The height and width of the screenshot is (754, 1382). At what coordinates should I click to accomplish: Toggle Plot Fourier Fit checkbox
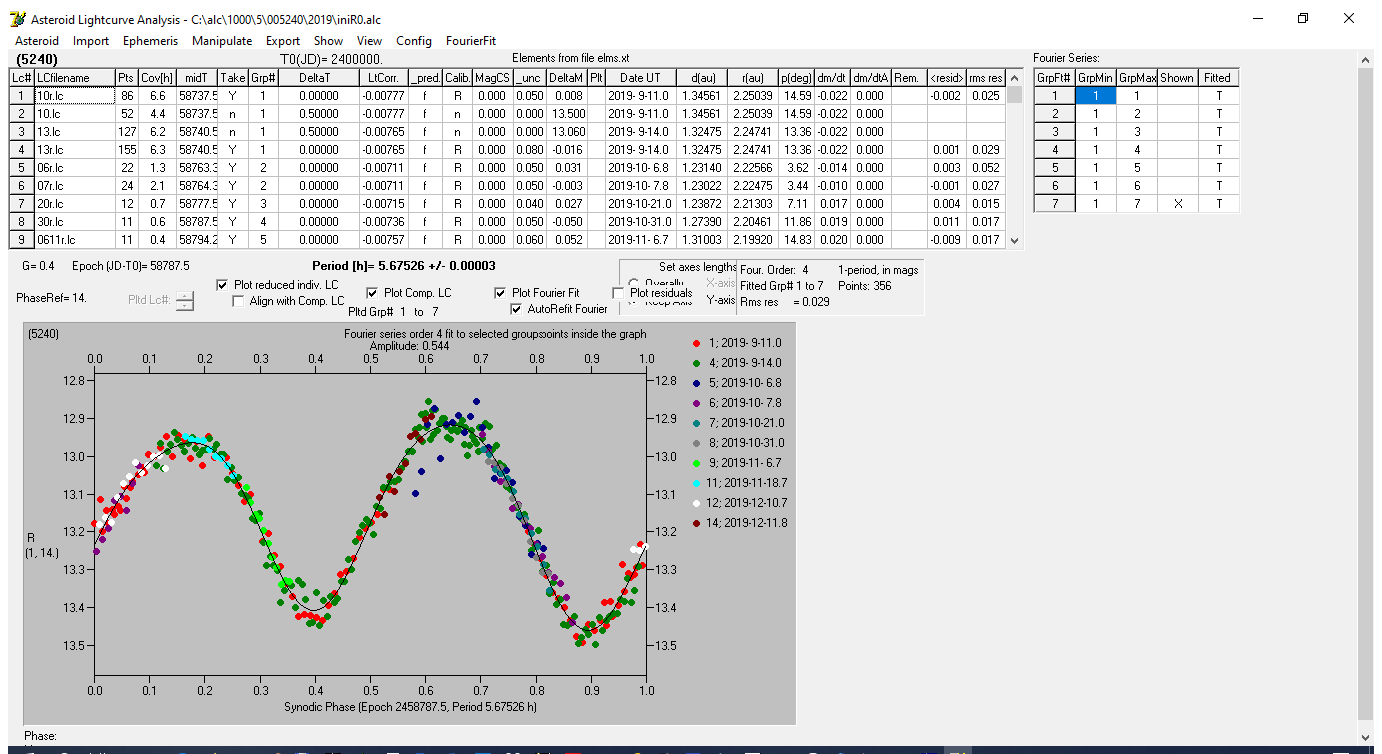point(501,293)
